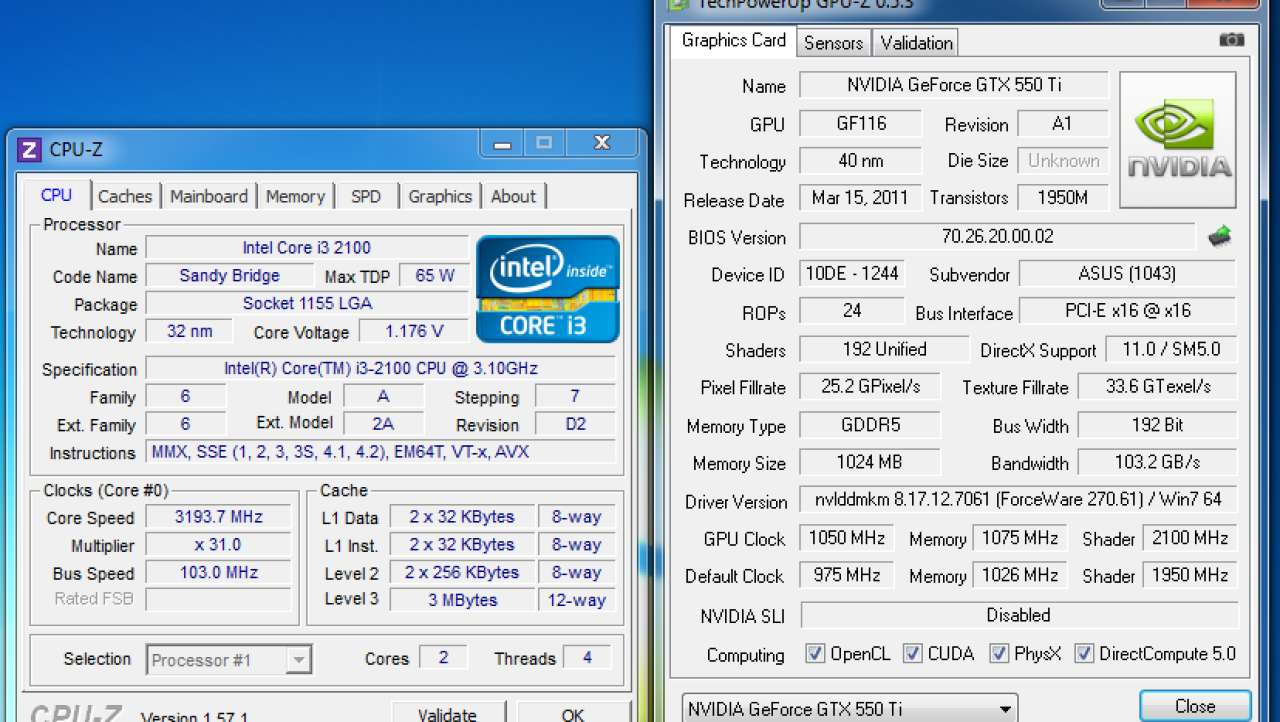1280x722 pixels.
Task: Open the Validation tab in GPU-Z
Action: coord(916,42)
